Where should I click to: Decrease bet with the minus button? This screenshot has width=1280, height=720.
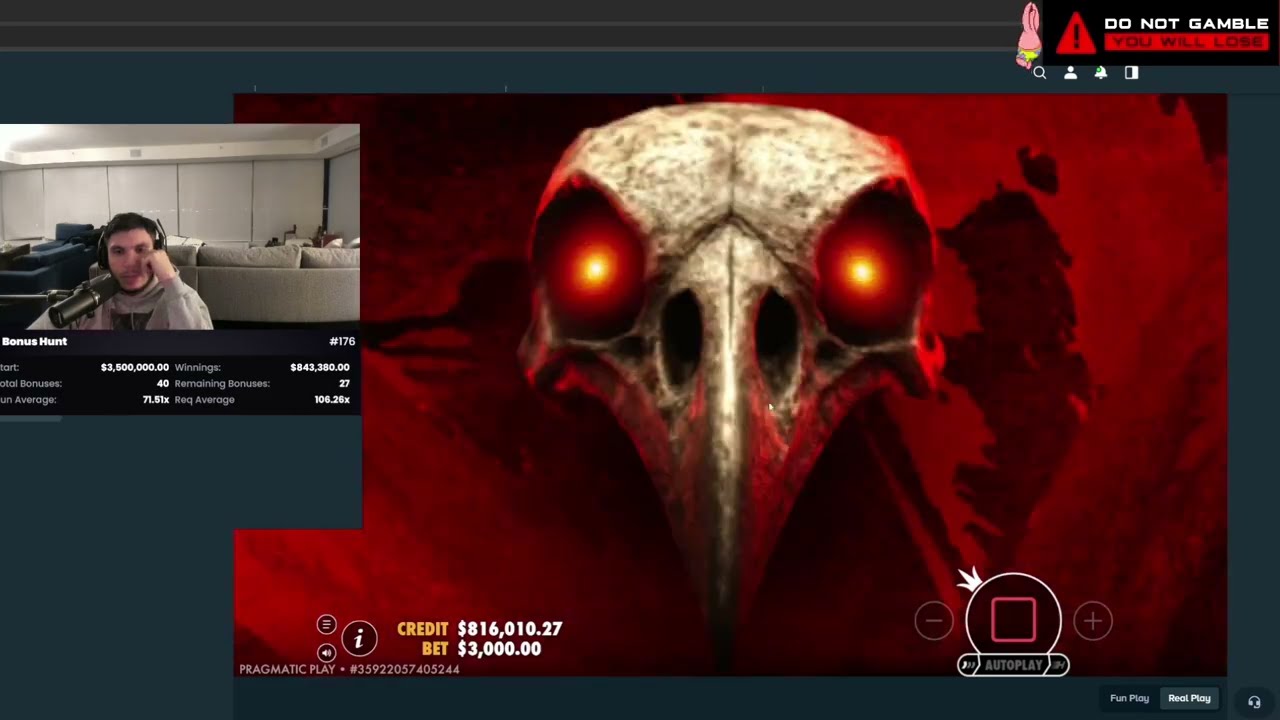point(934,621)
